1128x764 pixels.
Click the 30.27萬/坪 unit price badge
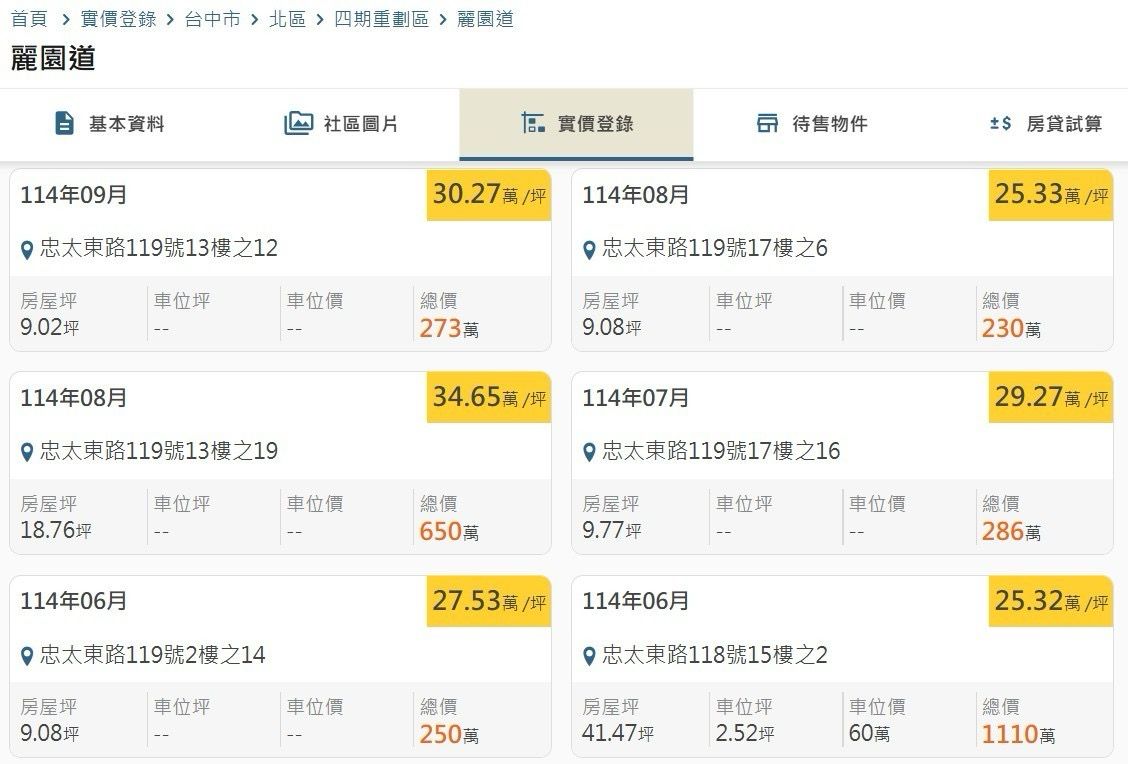click(x=489, y=194)
